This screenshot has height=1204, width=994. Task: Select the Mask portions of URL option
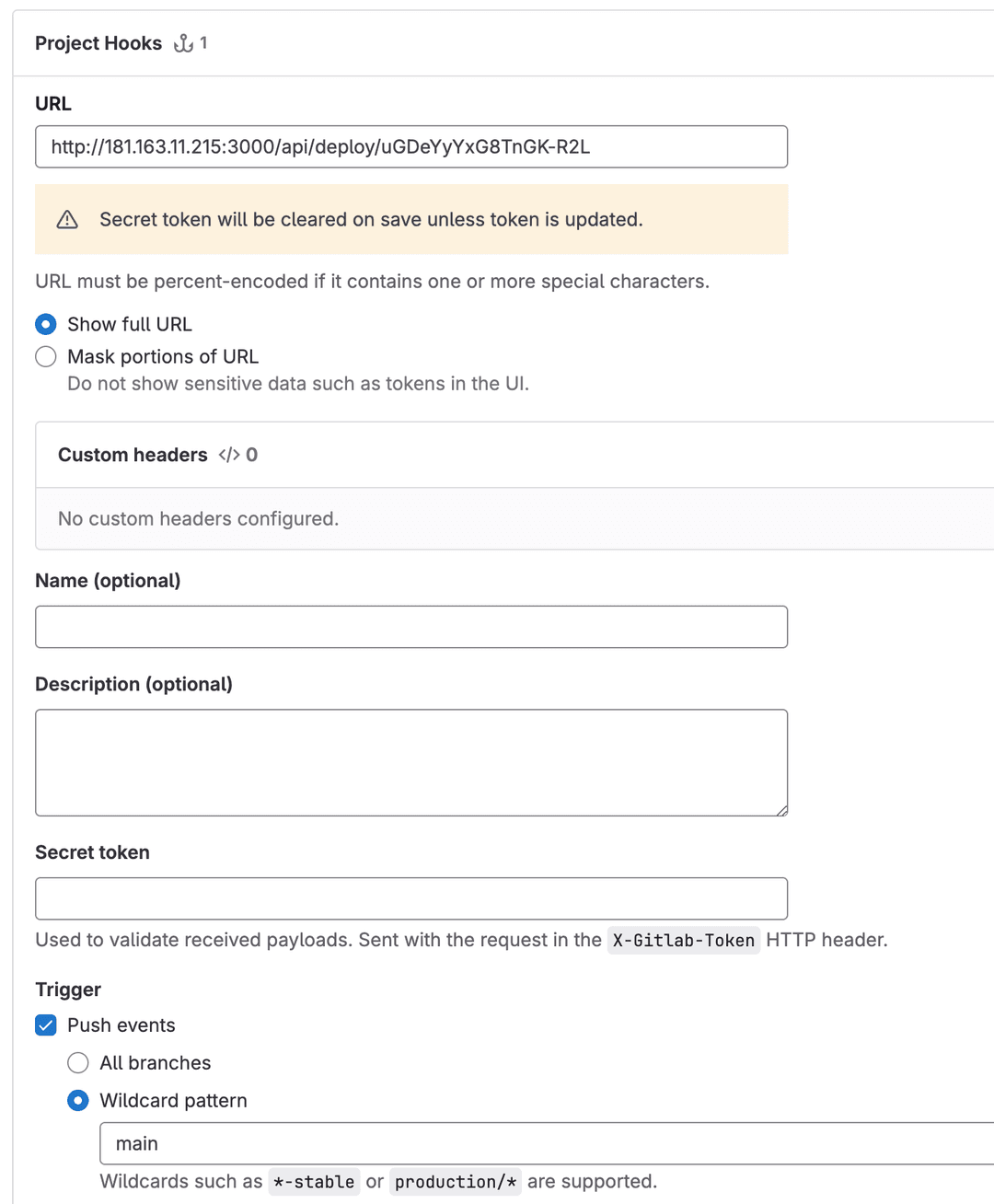45,356
